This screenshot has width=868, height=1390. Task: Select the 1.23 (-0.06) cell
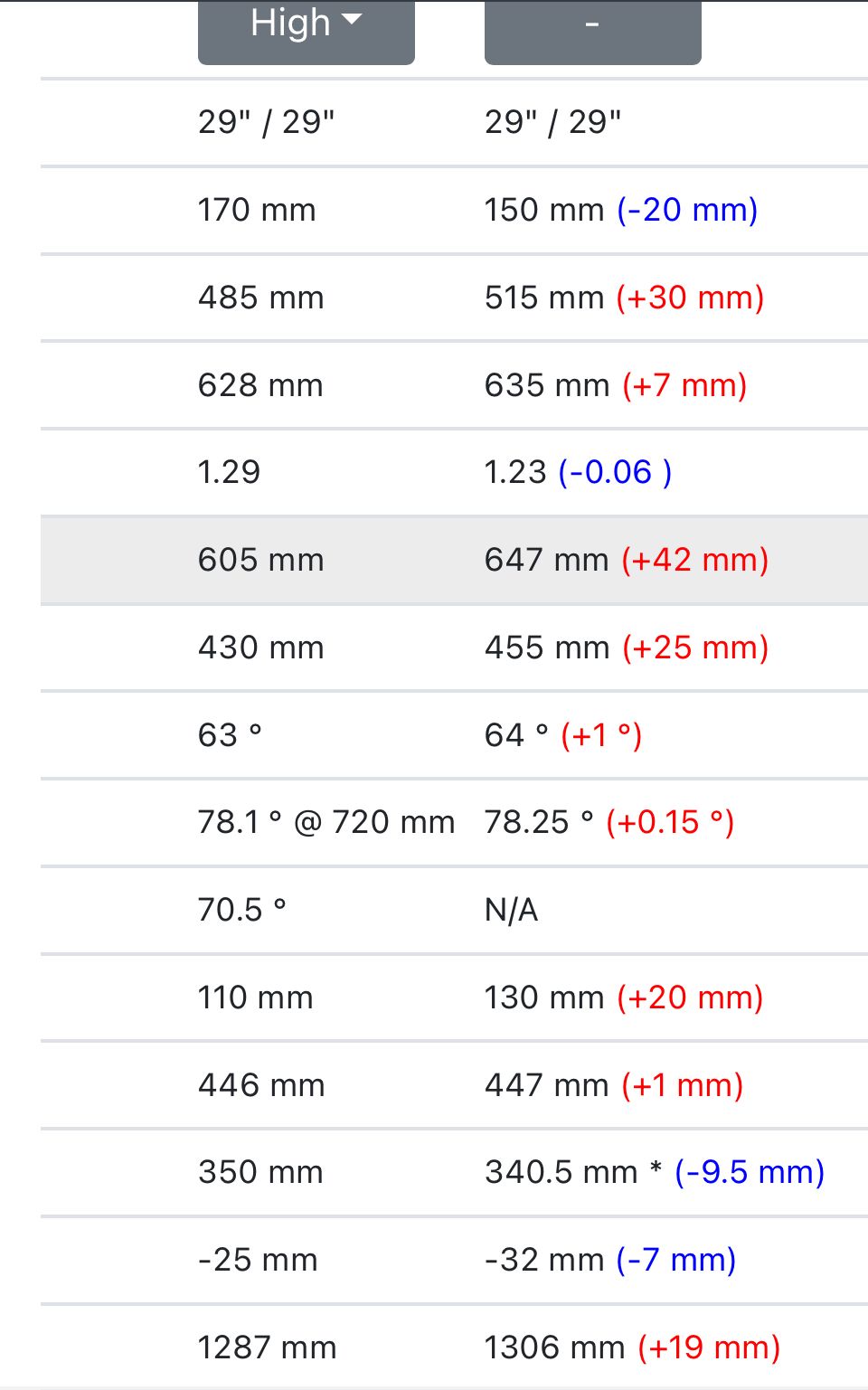(x=578, y=472)
